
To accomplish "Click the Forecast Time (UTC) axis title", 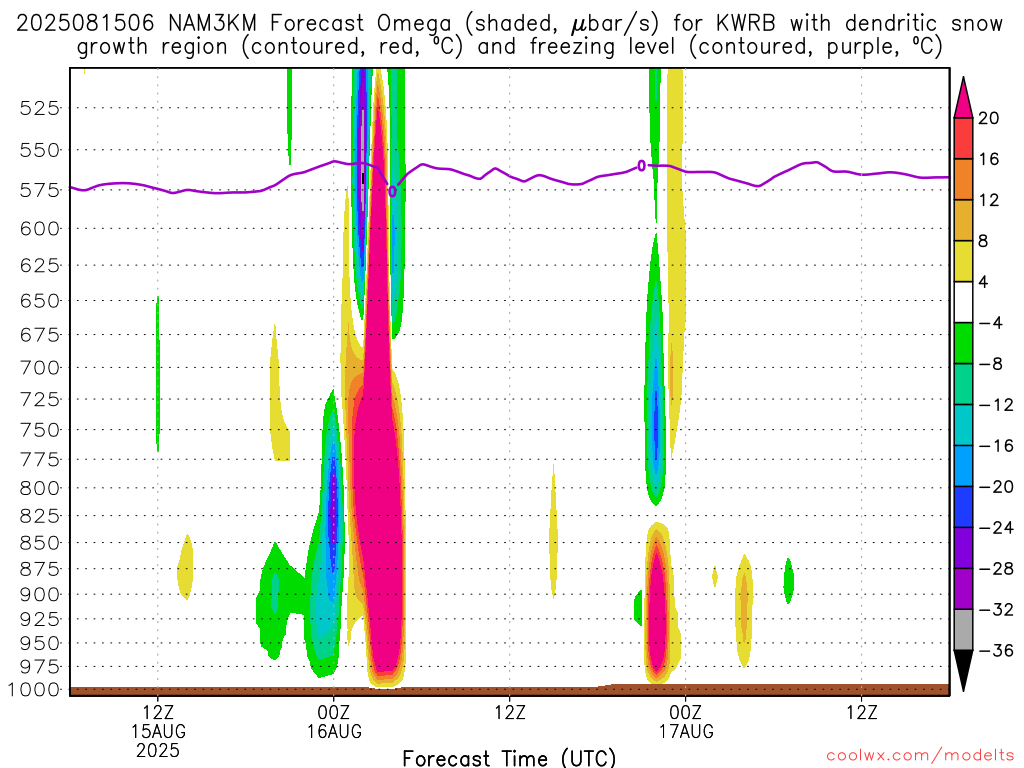I will [509, 758].
